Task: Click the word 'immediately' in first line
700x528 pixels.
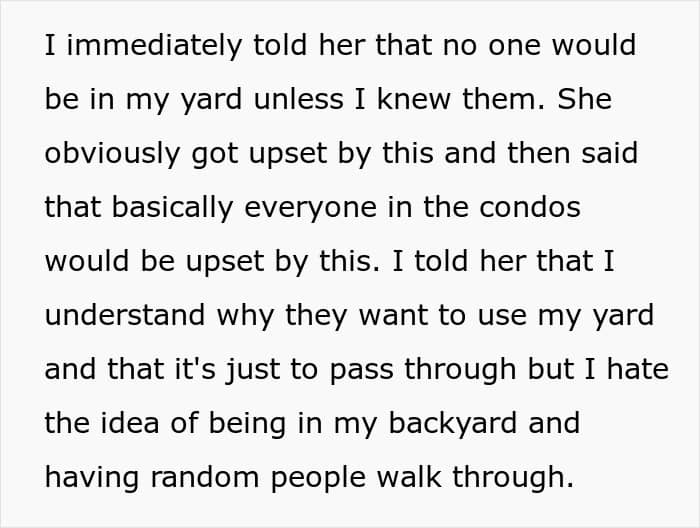Action: [x=154, y=46]
